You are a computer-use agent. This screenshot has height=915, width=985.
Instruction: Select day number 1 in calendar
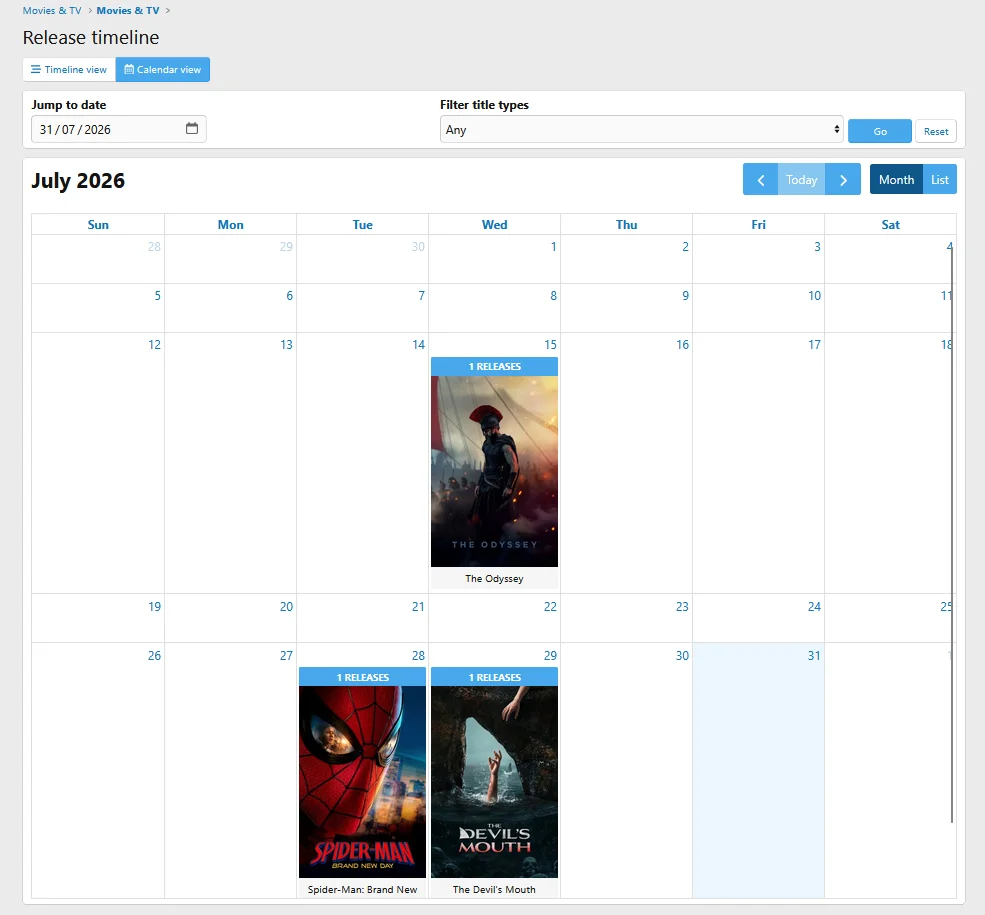[553, 247]
